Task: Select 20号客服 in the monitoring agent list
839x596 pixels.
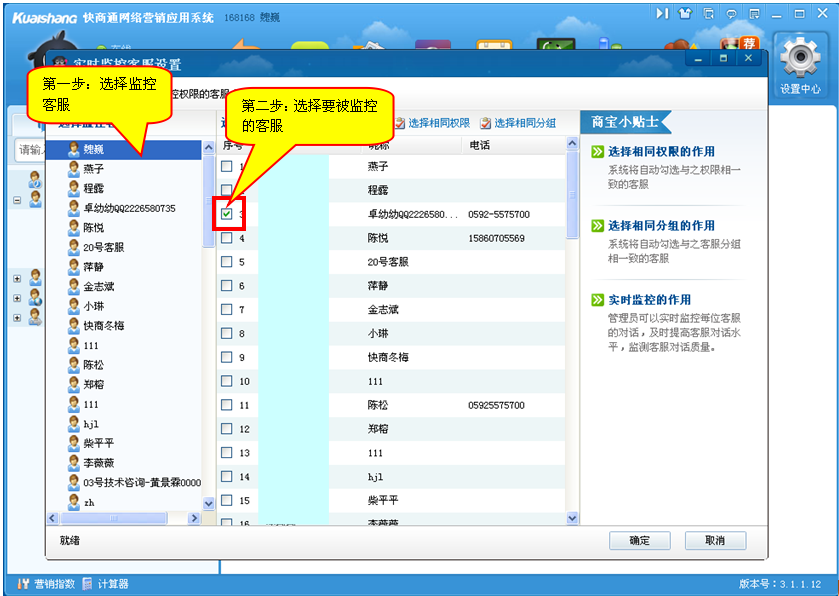Action: tap(103, 247)
